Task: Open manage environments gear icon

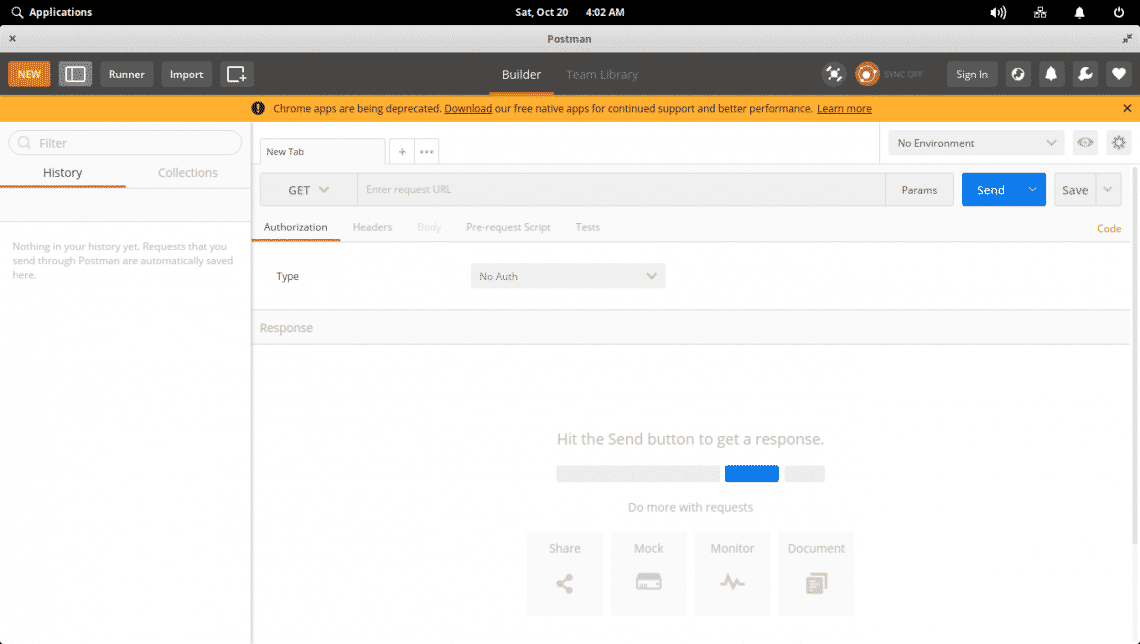Action: [1118, 142]
